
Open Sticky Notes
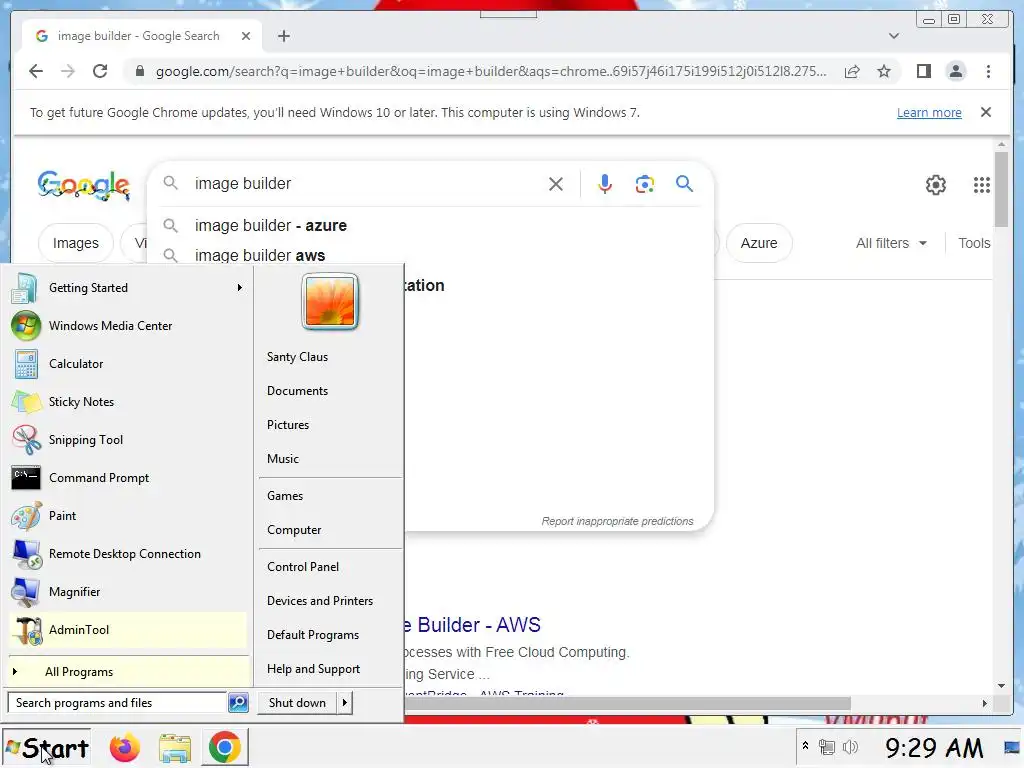point(127,402)
